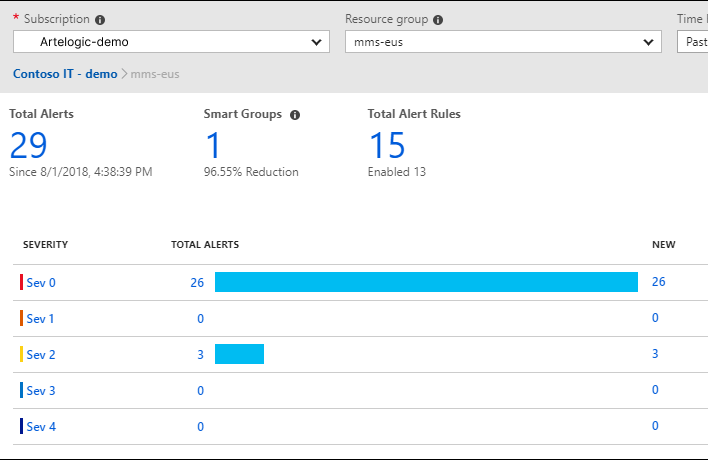
Task: Select the Sev 0 severity row
Action: [x=41, y=283]
